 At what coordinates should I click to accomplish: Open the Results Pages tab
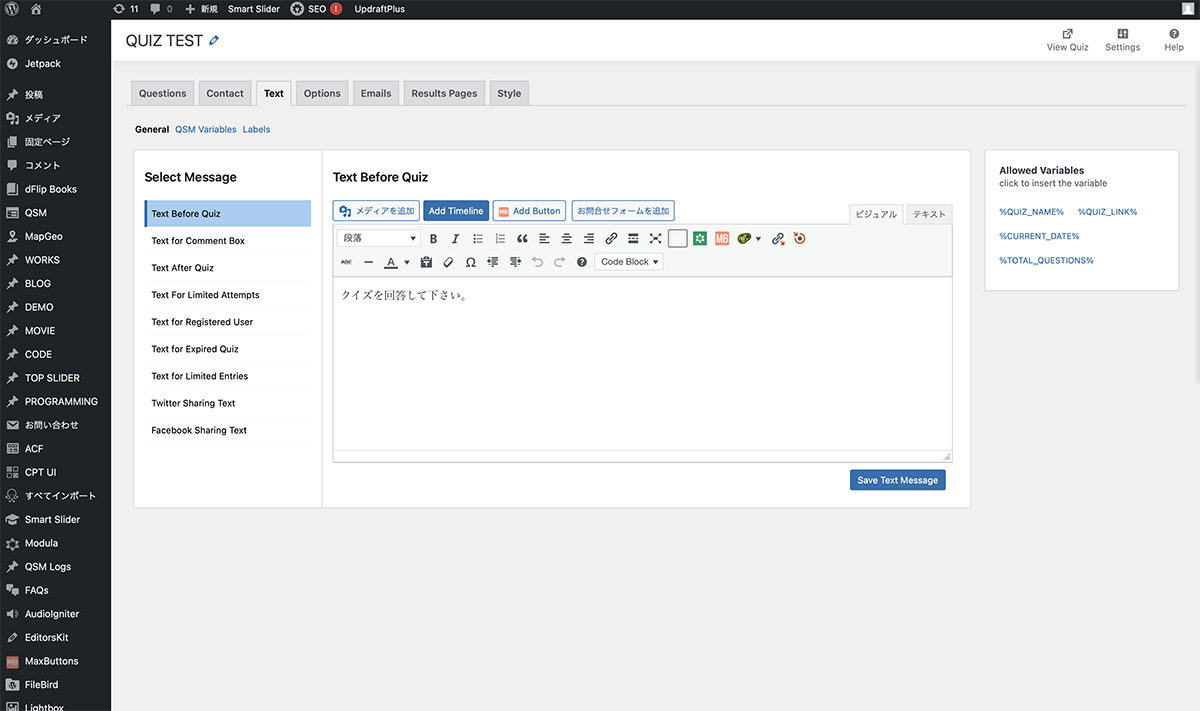pyautogui.click(x=444, y=93)
